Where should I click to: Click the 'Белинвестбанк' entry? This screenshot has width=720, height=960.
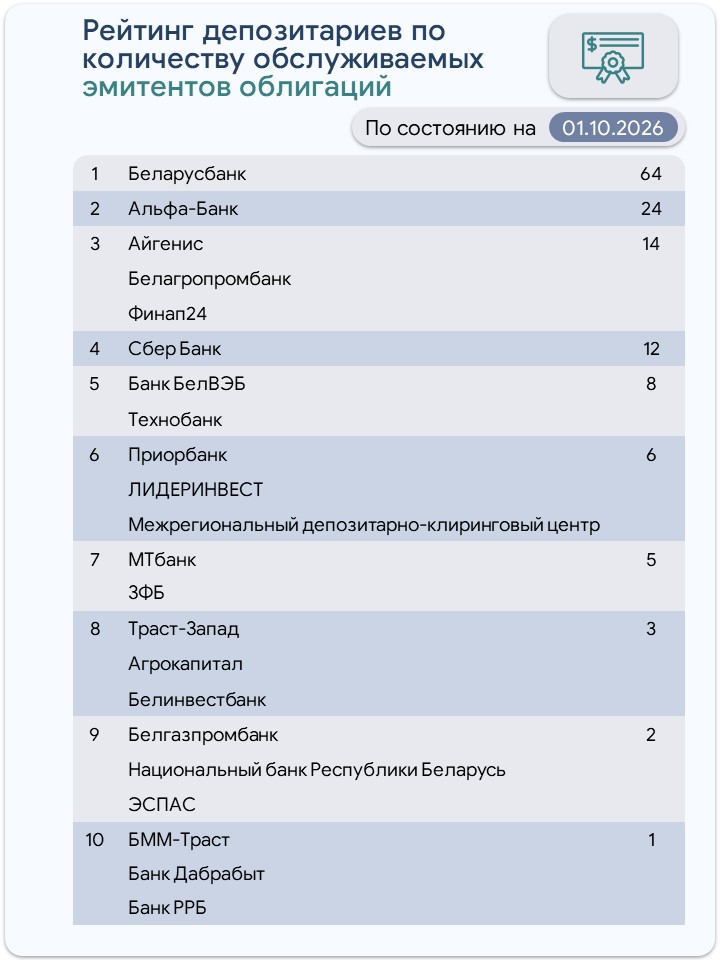click(x=197, y=699)
